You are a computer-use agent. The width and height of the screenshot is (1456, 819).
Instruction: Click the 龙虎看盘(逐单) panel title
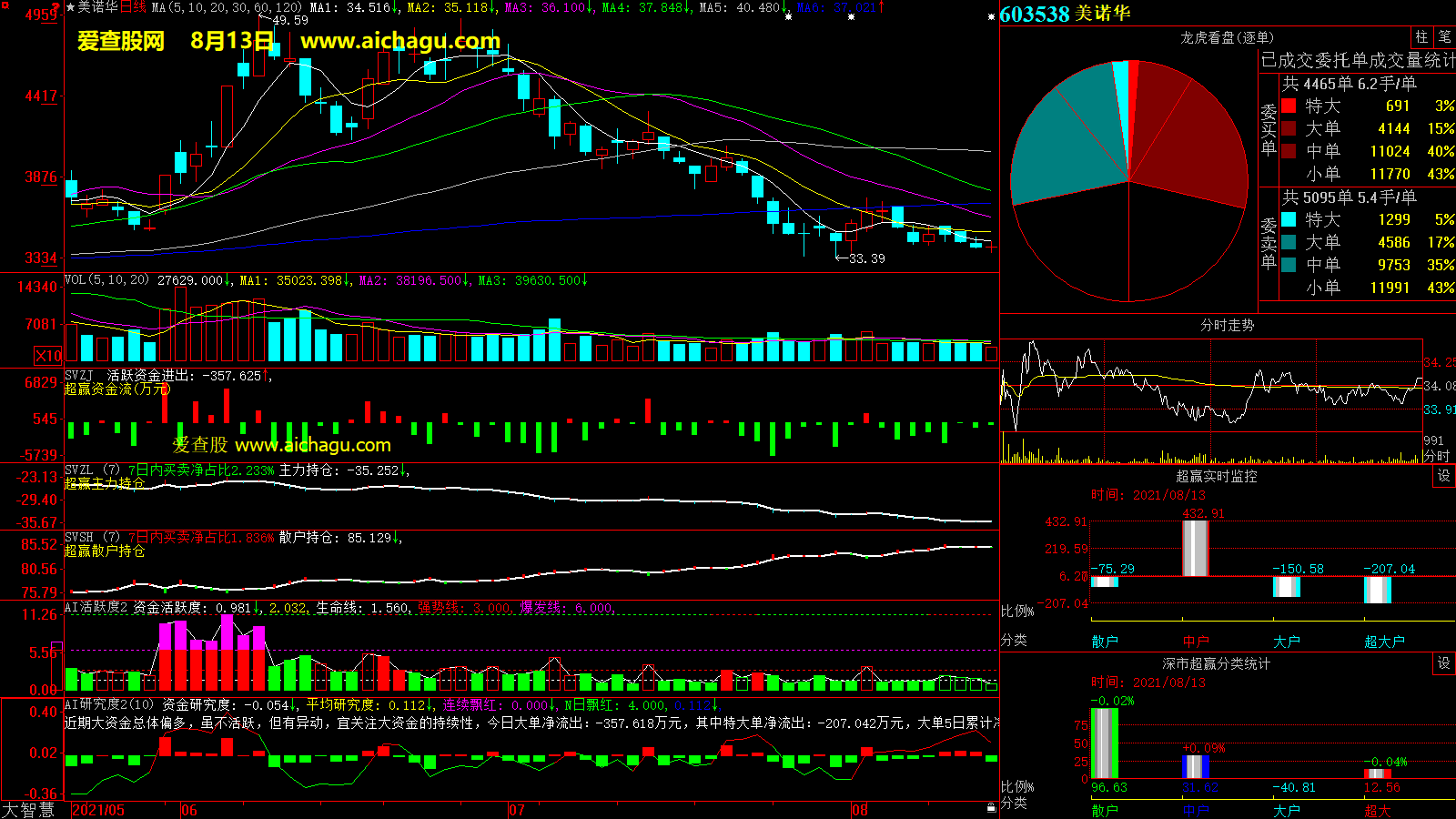[x=1227, y=37]
